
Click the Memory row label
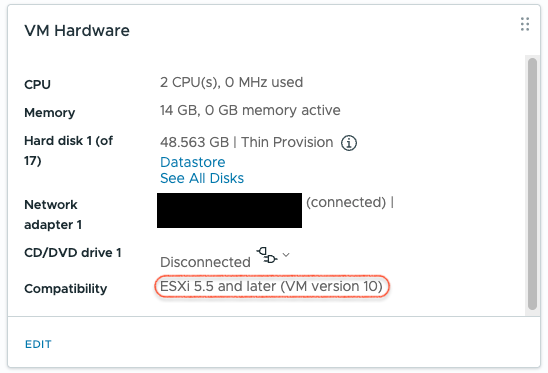pyautogui.click(x=50, y=113)
